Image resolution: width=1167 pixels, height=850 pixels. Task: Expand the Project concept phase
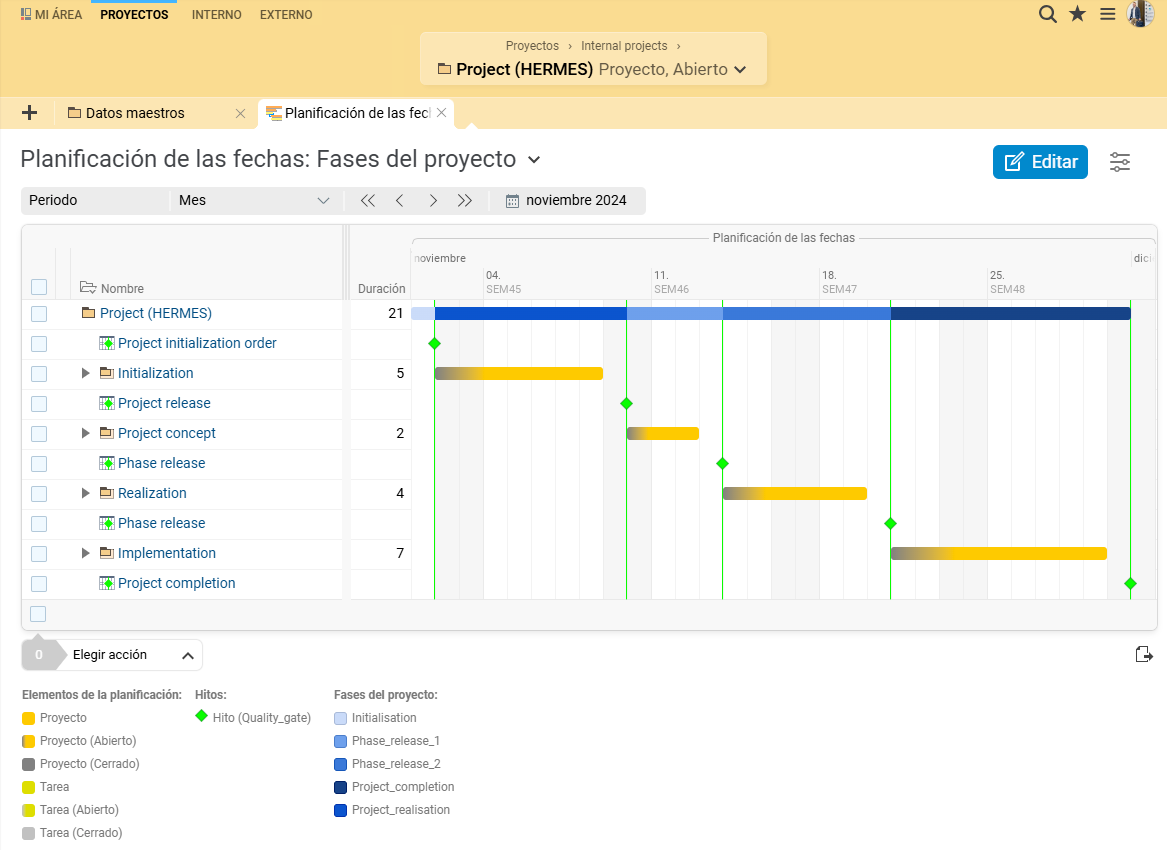pyautogui.click(x=86, y=433)
